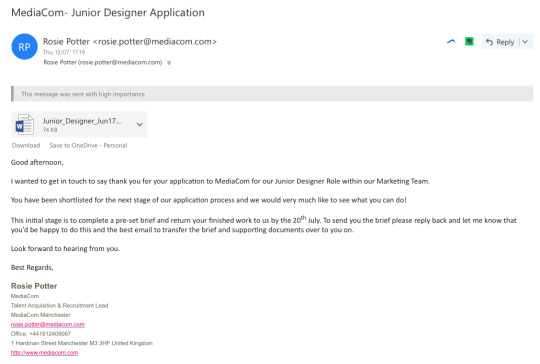Click the date Thu 13/07, 17:19

pos(64,52)
